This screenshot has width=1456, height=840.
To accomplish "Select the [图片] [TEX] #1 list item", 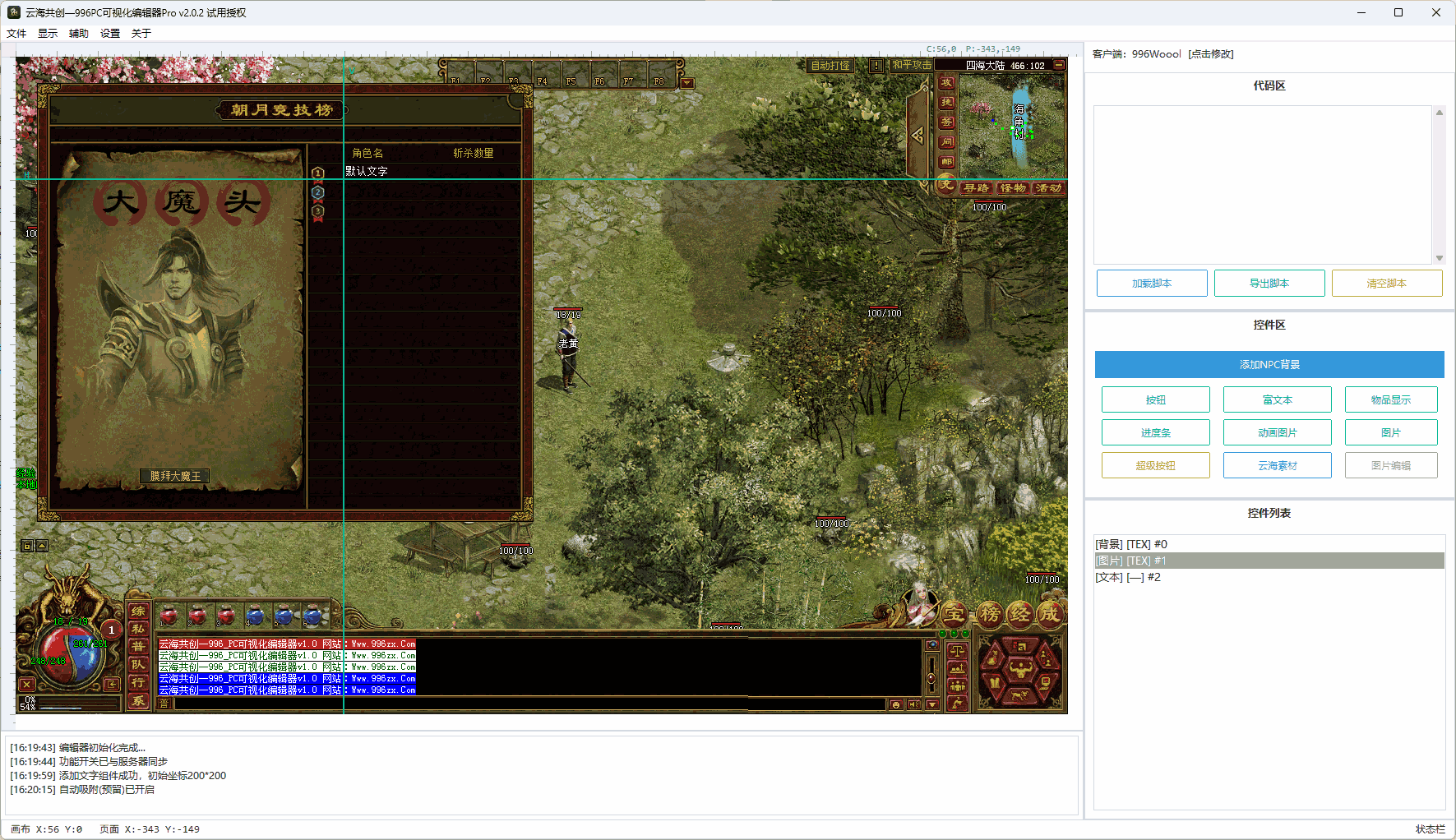I will [1269, 561].
